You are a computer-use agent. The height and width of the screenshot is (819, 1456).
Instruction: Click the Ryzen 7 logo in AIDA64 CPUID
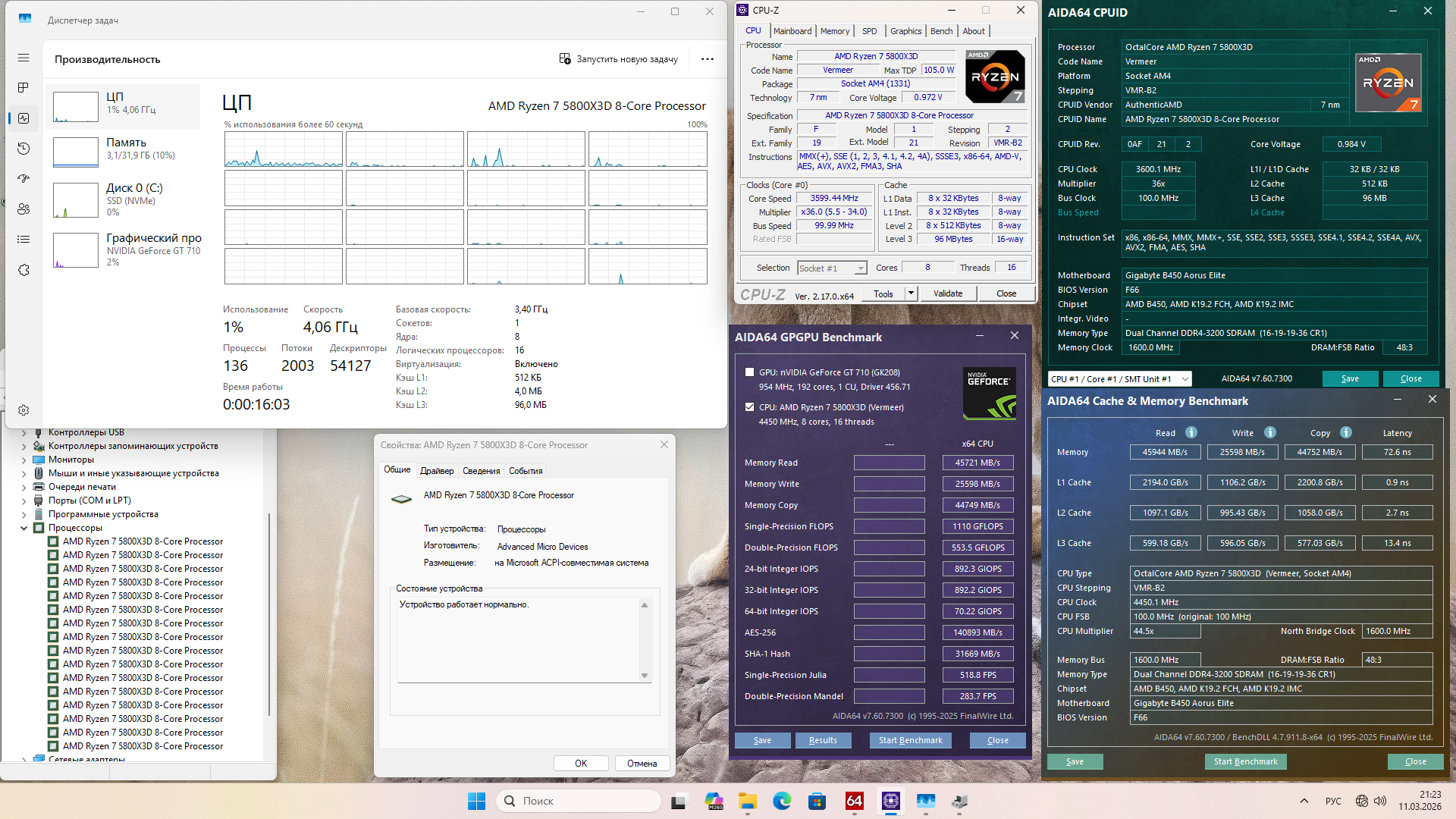(x=1389, y=83)
